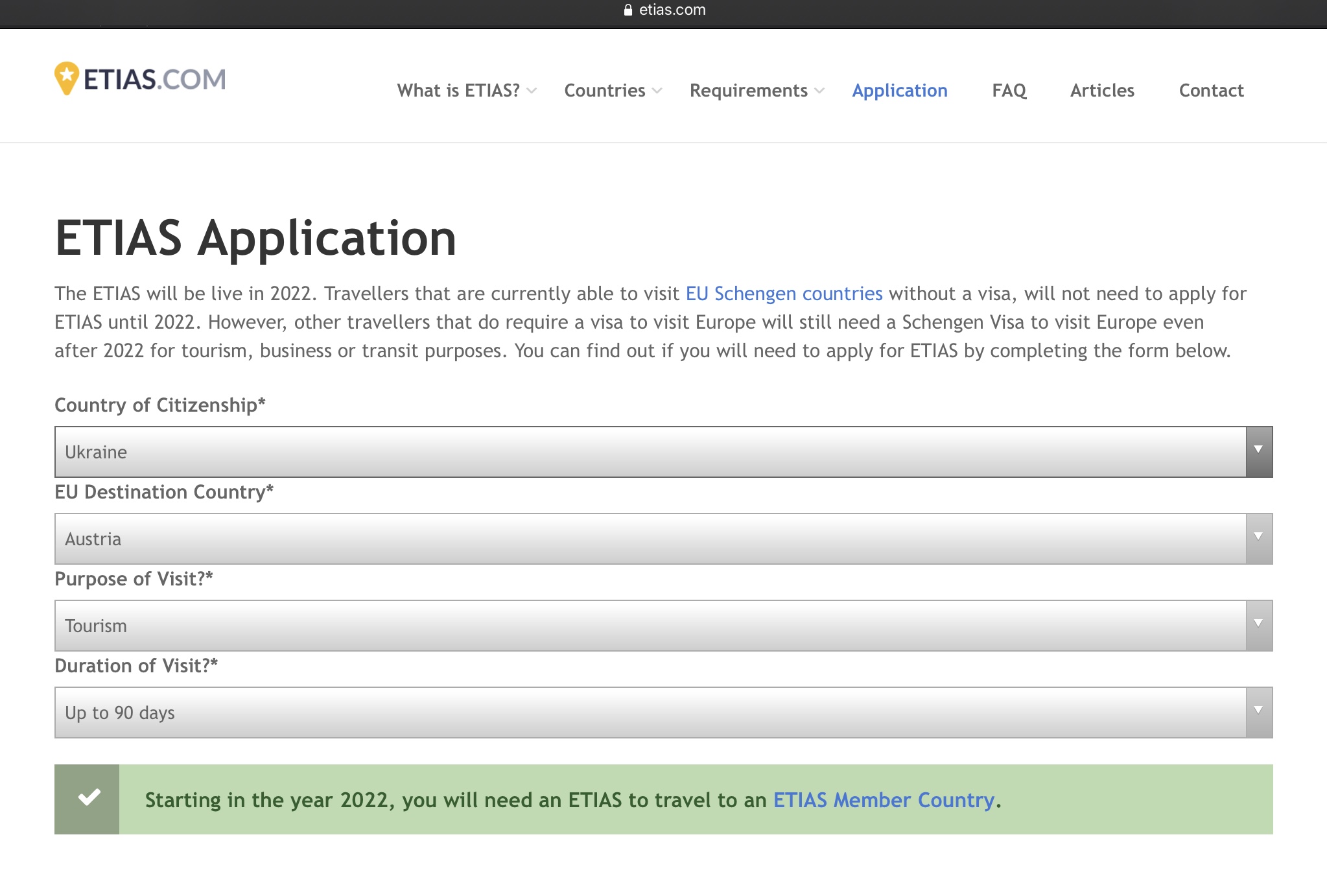Image resolution: width=1327 pixels, height=896 pixels.
Task: Open the Contact page link
Action: click(x=1211, y=91)
